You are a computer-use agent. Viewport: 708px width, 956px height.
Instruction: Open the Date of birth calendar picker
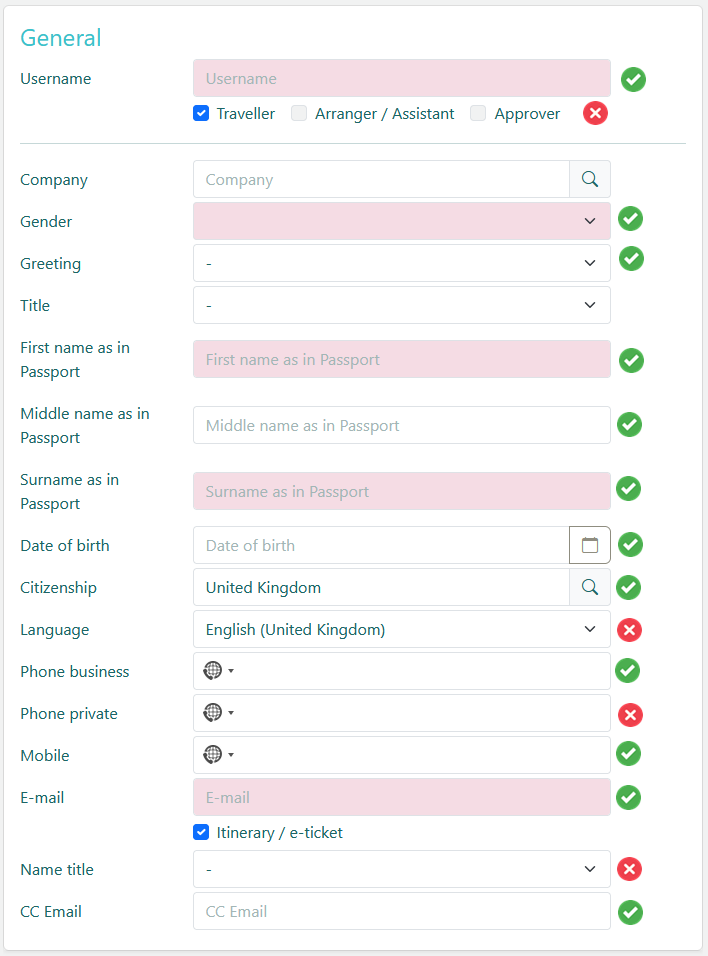pyautogui.click(x=590, y=546)
